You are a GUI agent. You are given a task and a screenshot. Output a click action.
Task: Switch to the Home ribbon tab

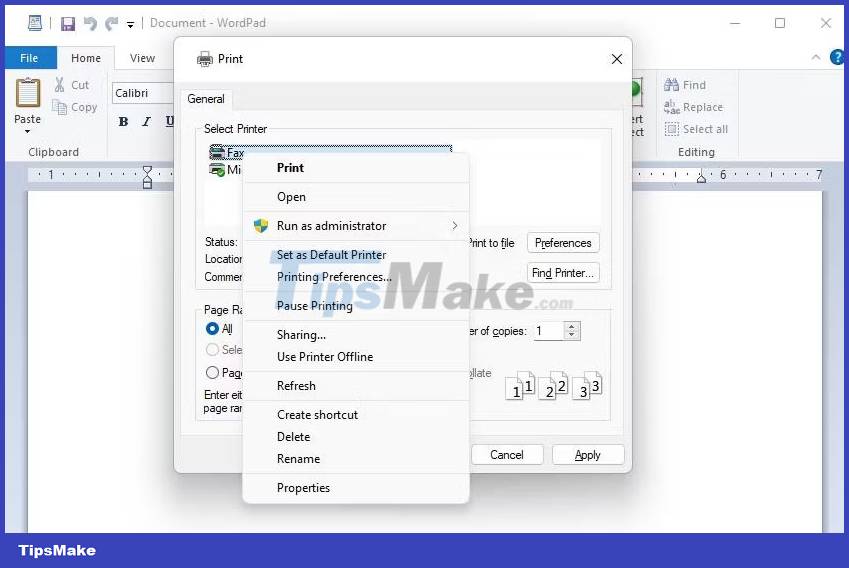(x=86, y=58)
